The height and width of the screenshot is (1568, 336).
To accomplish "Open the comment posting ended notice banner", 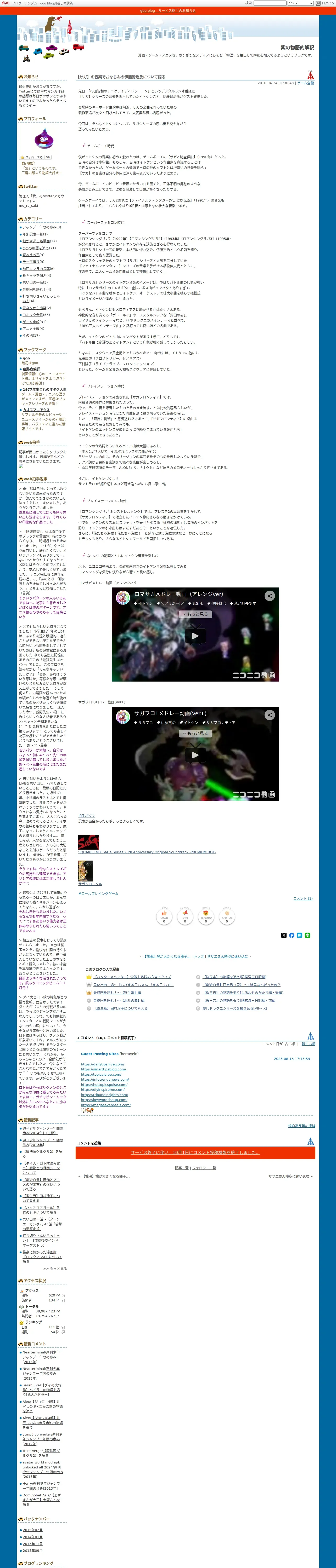I will tap(195, 1152).
